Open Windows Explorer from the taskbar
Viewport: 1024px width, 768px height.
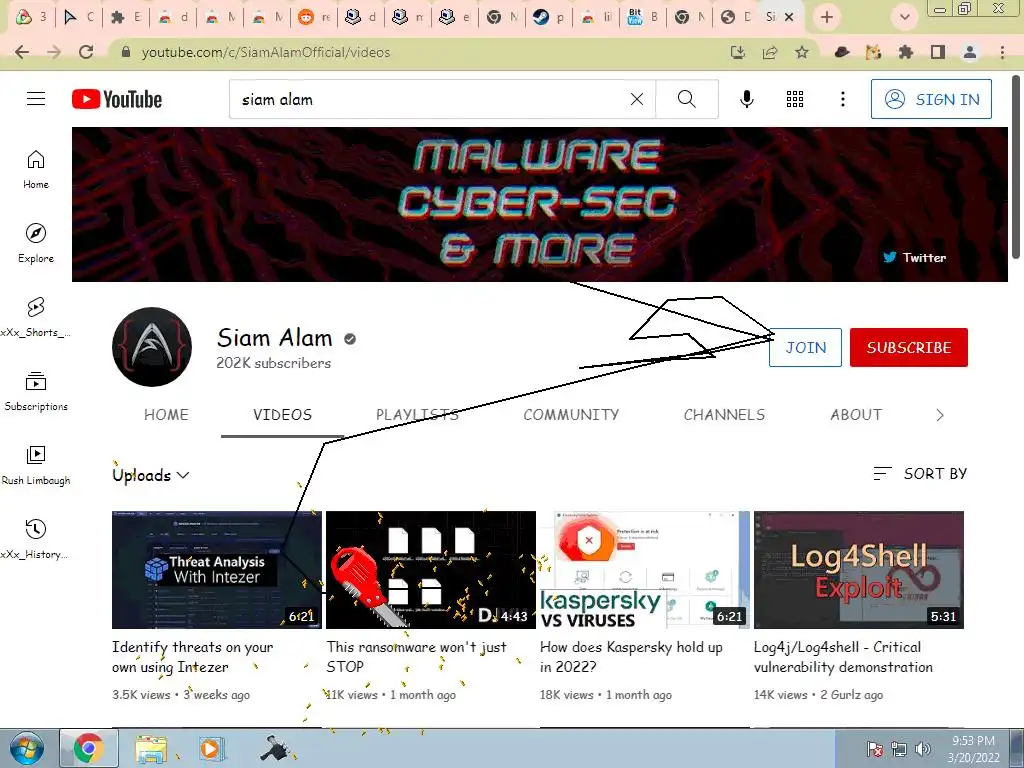point(151,748)
